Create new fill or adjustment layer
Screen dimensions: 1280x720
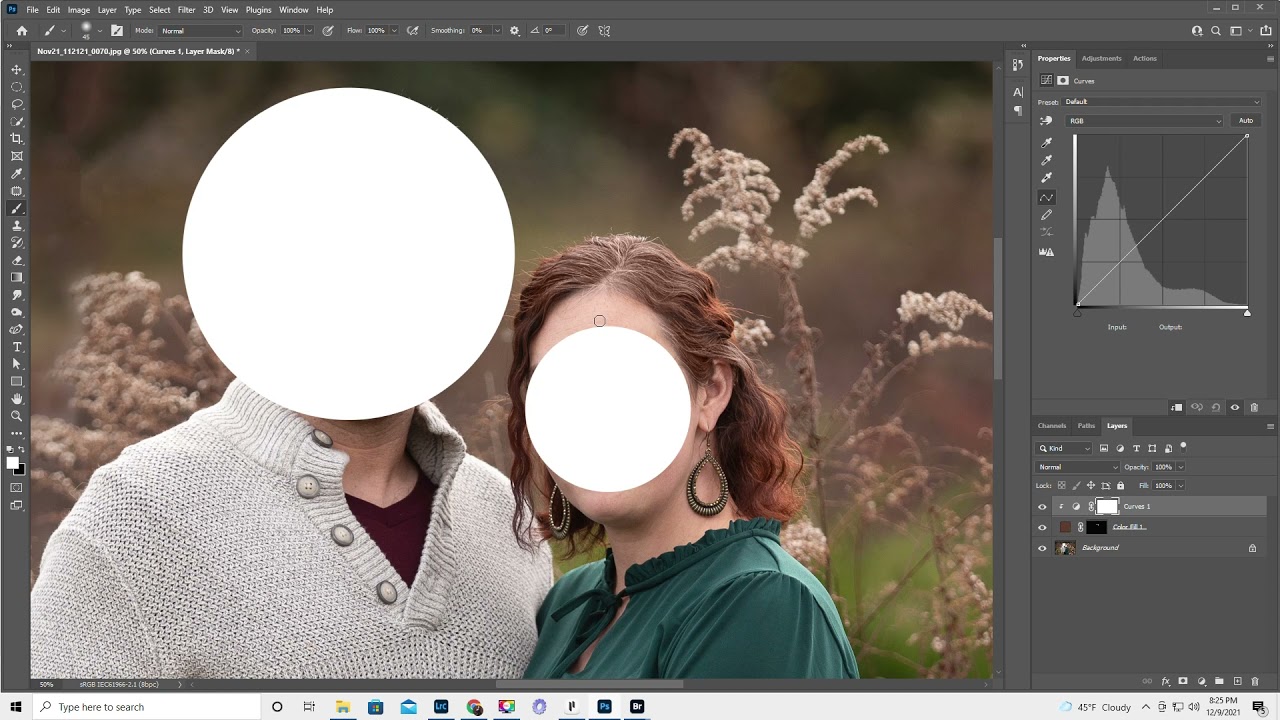point(1202,681)
